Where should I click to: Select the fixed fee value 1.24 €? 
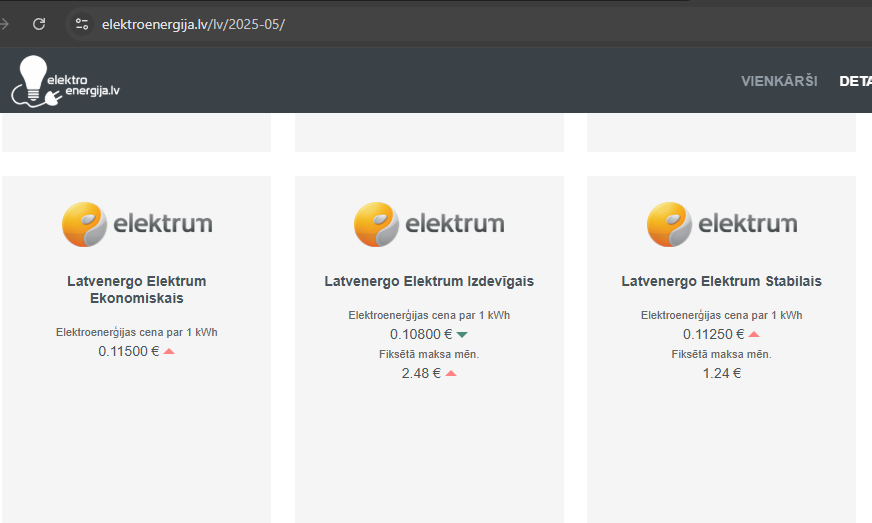click(x=722, y=373)
